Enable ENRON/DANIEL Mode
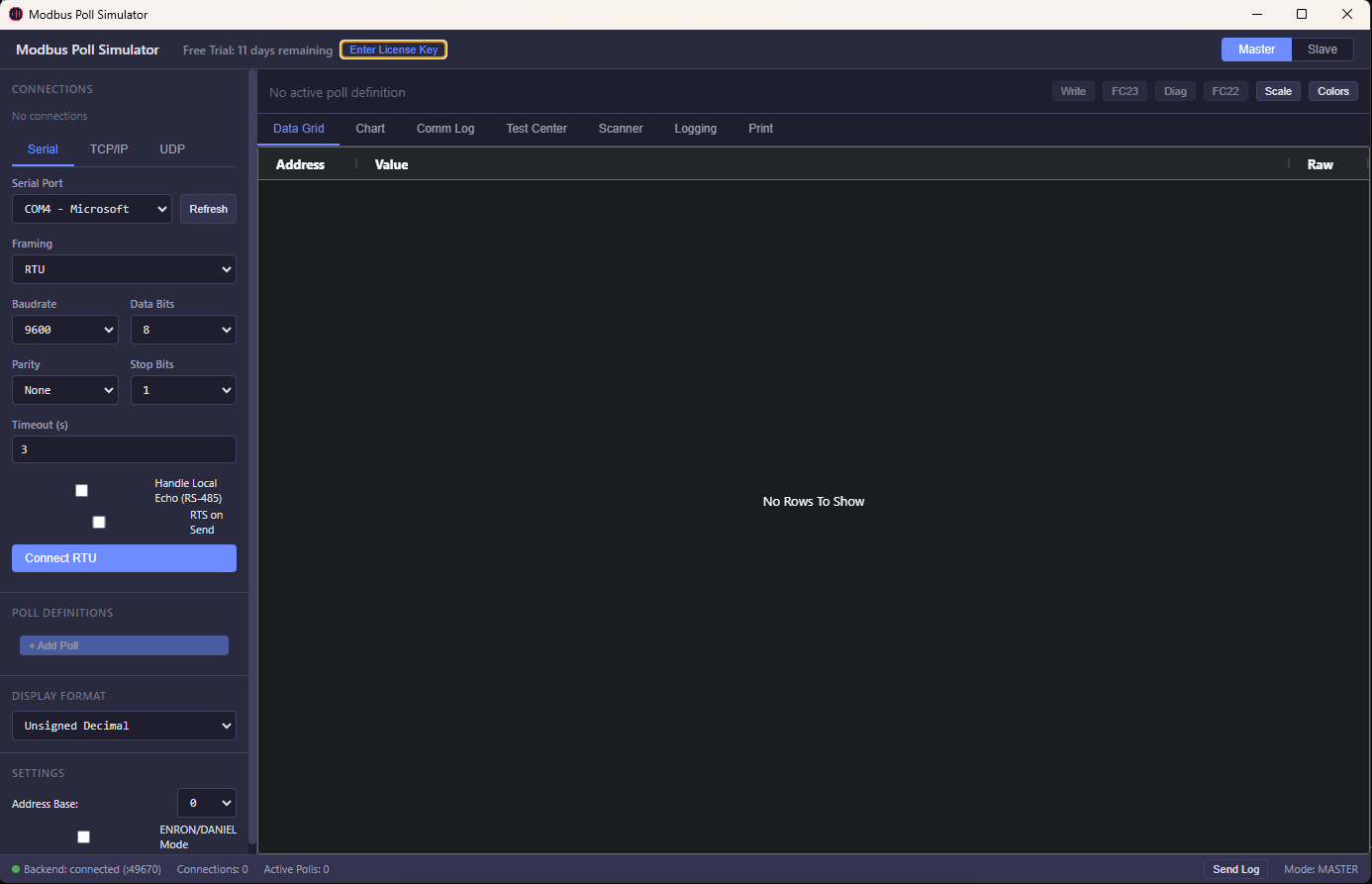The image size is (1372, 884). click(x=83, y=836)
